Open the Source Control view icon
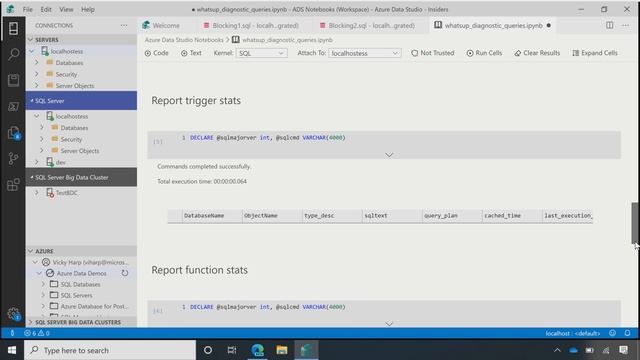Screen dimensions: 640x360 (13, 158)
